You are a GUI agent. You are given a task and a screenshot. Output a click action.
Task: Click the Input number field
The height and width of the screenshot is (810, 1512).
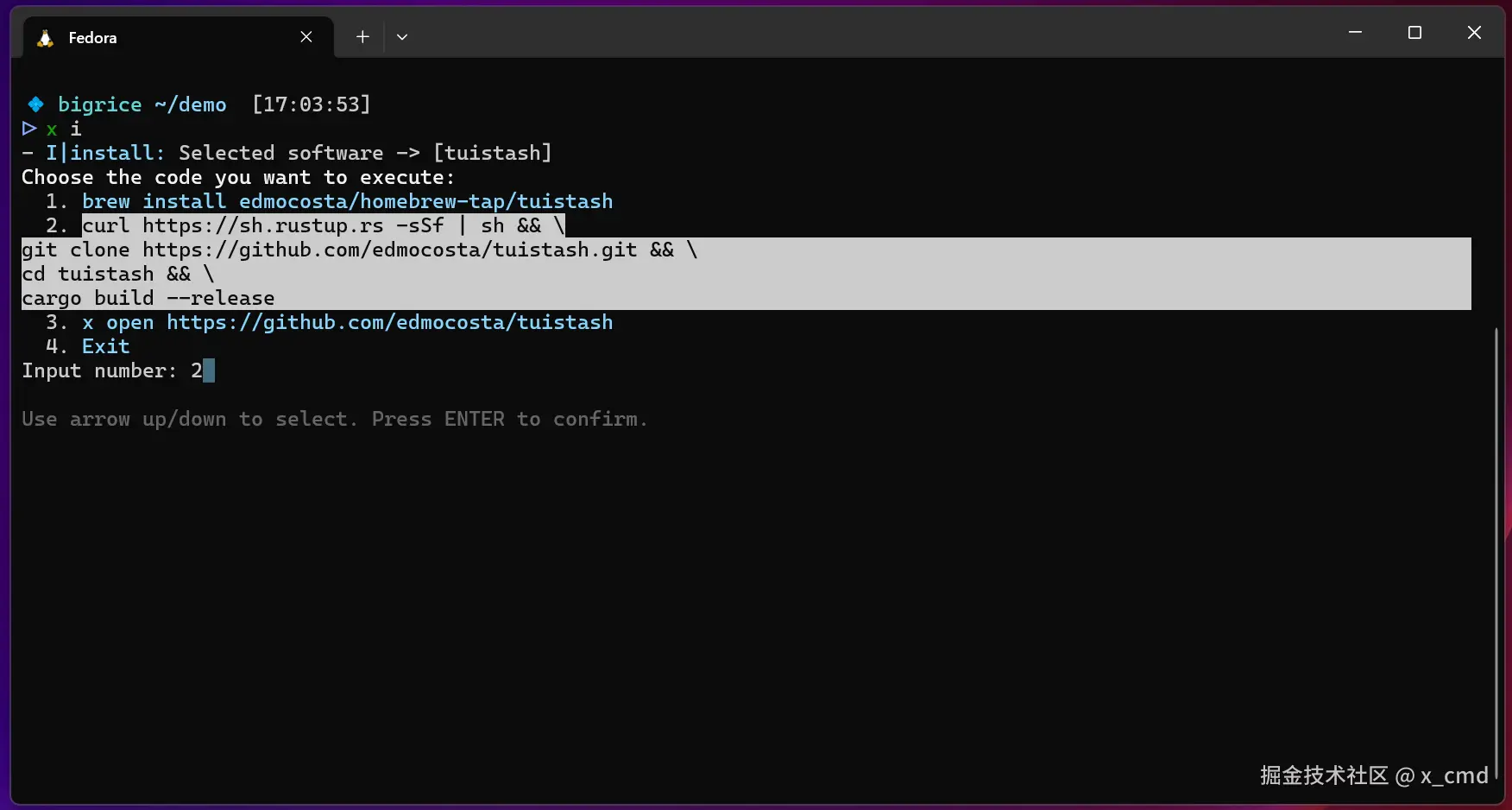pos(204,370)
